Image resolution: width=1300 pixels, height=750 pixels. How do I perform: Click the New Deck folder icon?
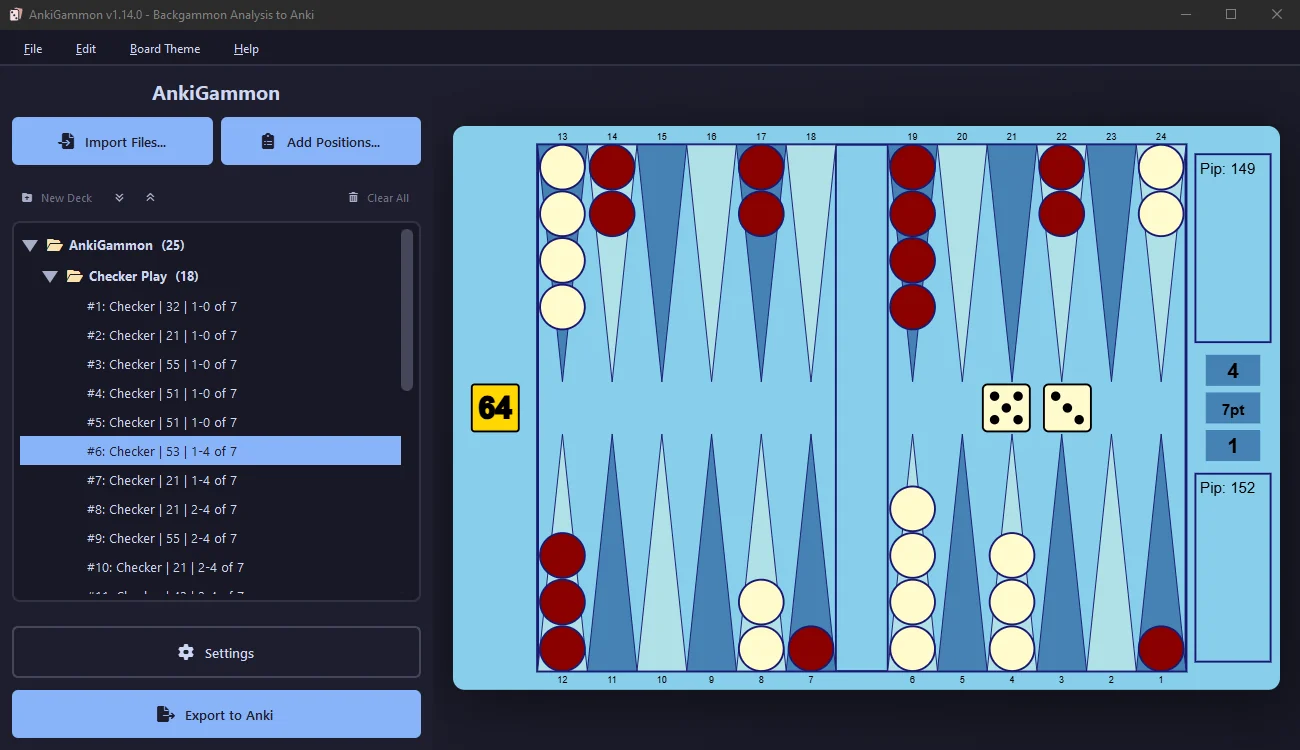click(27, 198)
